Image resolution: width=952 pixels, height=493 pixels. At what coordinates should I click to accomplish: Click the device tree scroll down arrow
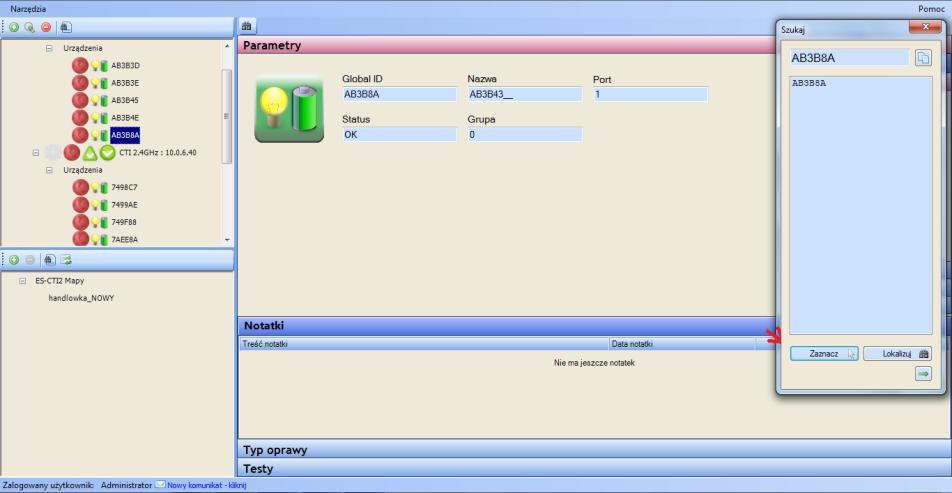click(x=227, y=240)
